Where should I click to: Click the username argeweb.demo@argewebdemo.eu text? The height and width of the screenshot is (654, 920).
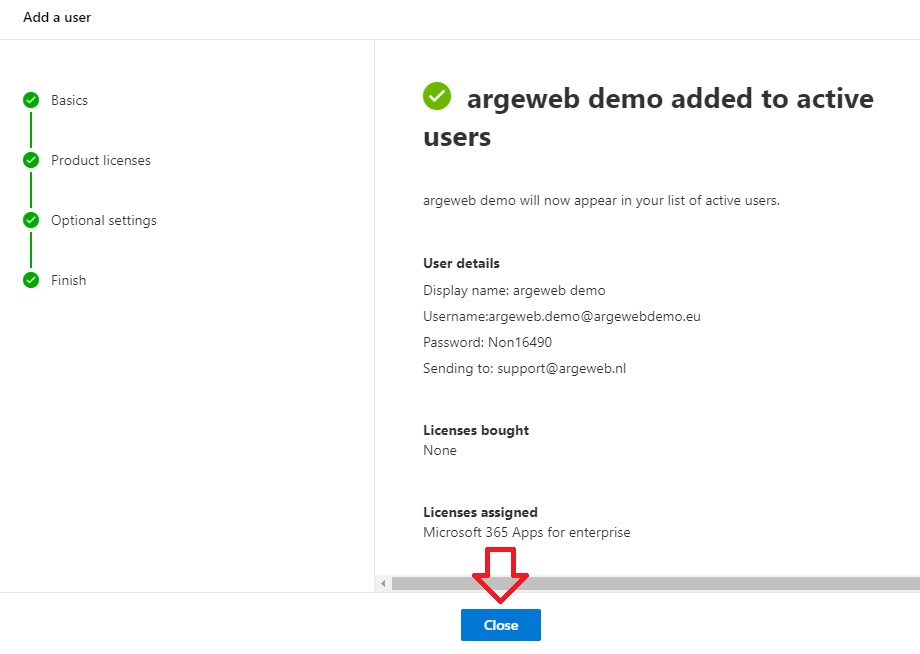(x=594, y=316)
